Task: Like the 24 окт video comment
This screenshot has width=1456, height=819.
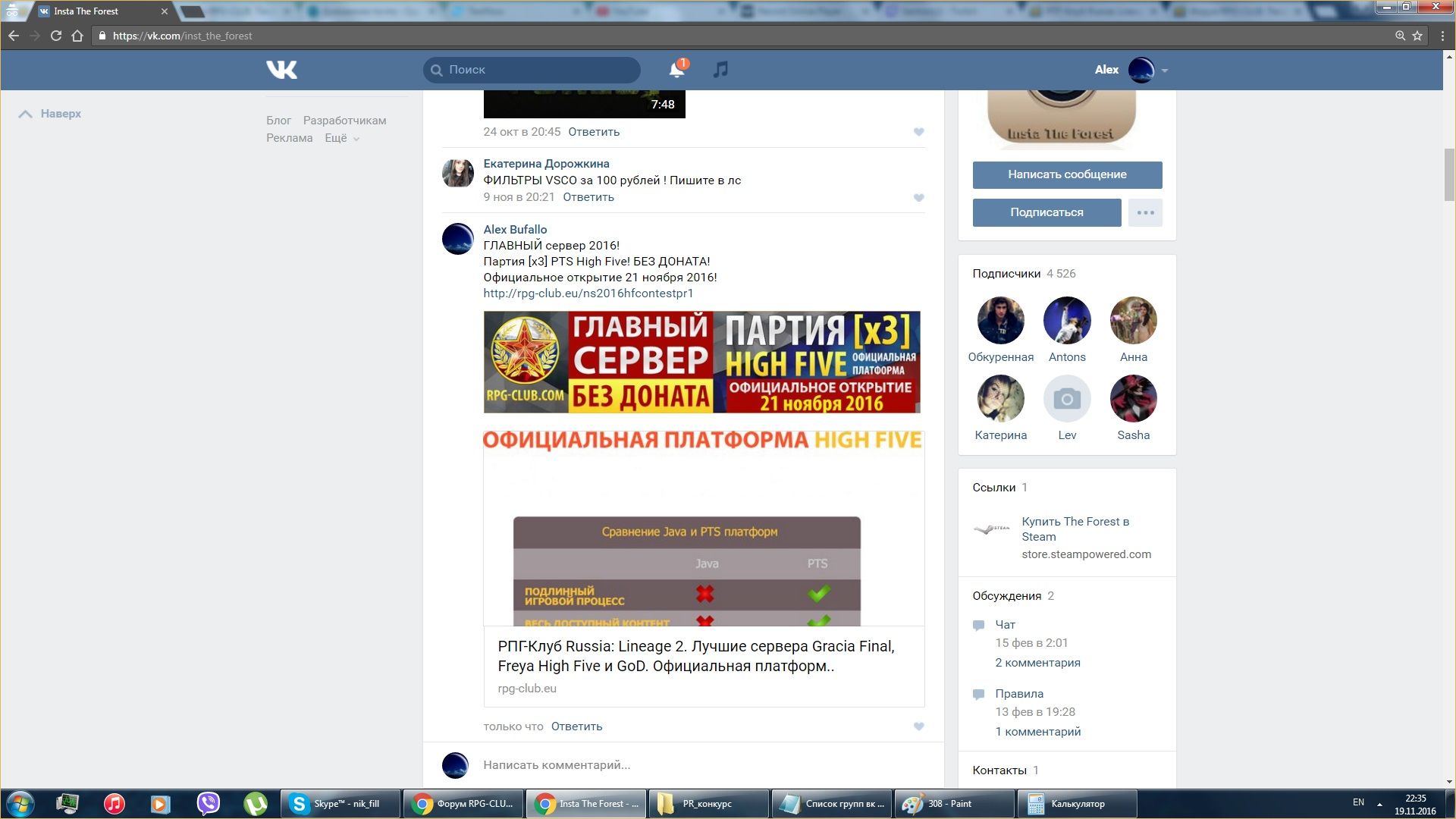Action: click(x=918, y=132)
